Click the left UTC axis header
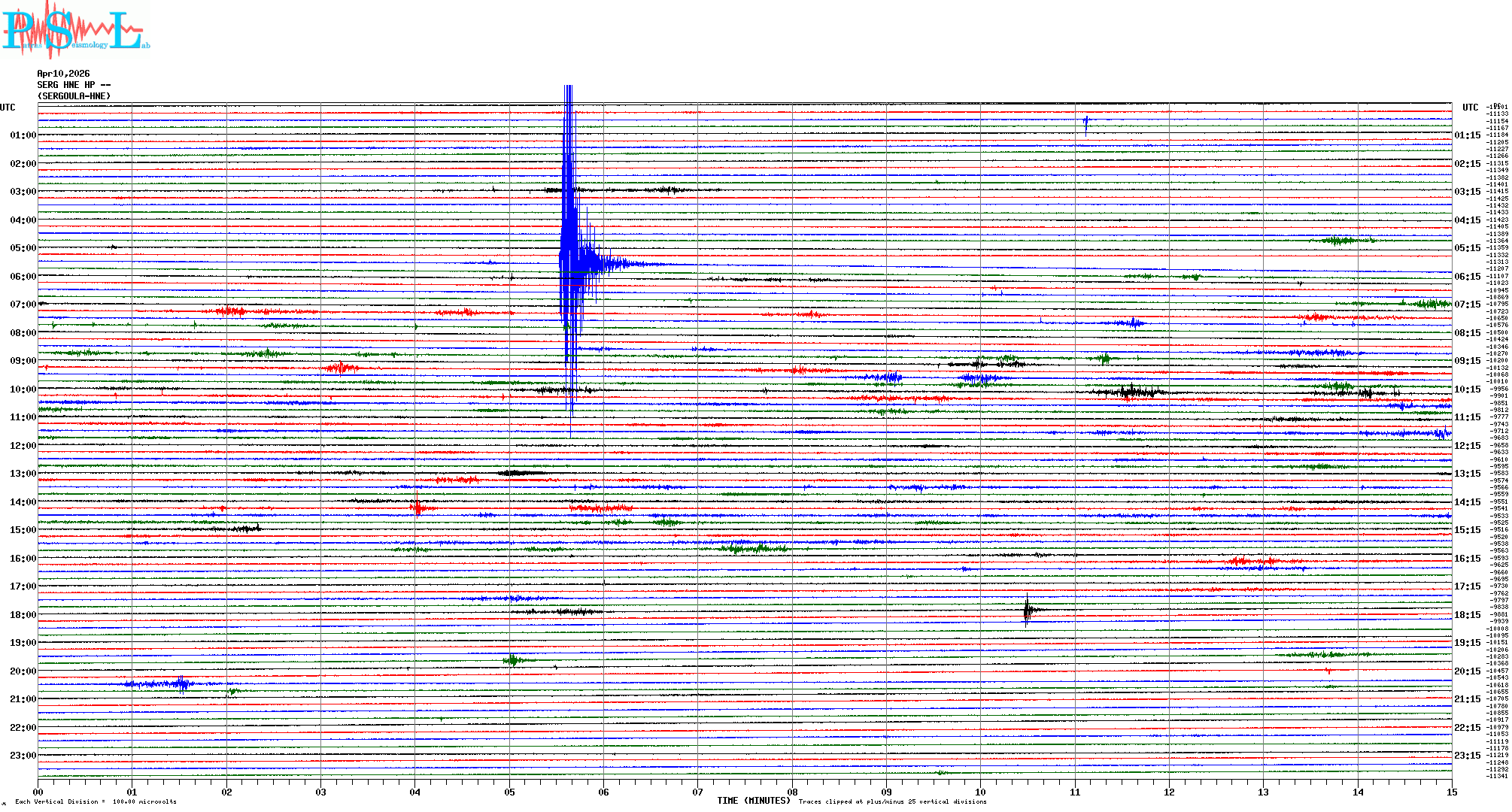The height and width of the screenshot is (812, 1512). pos(8,108)
